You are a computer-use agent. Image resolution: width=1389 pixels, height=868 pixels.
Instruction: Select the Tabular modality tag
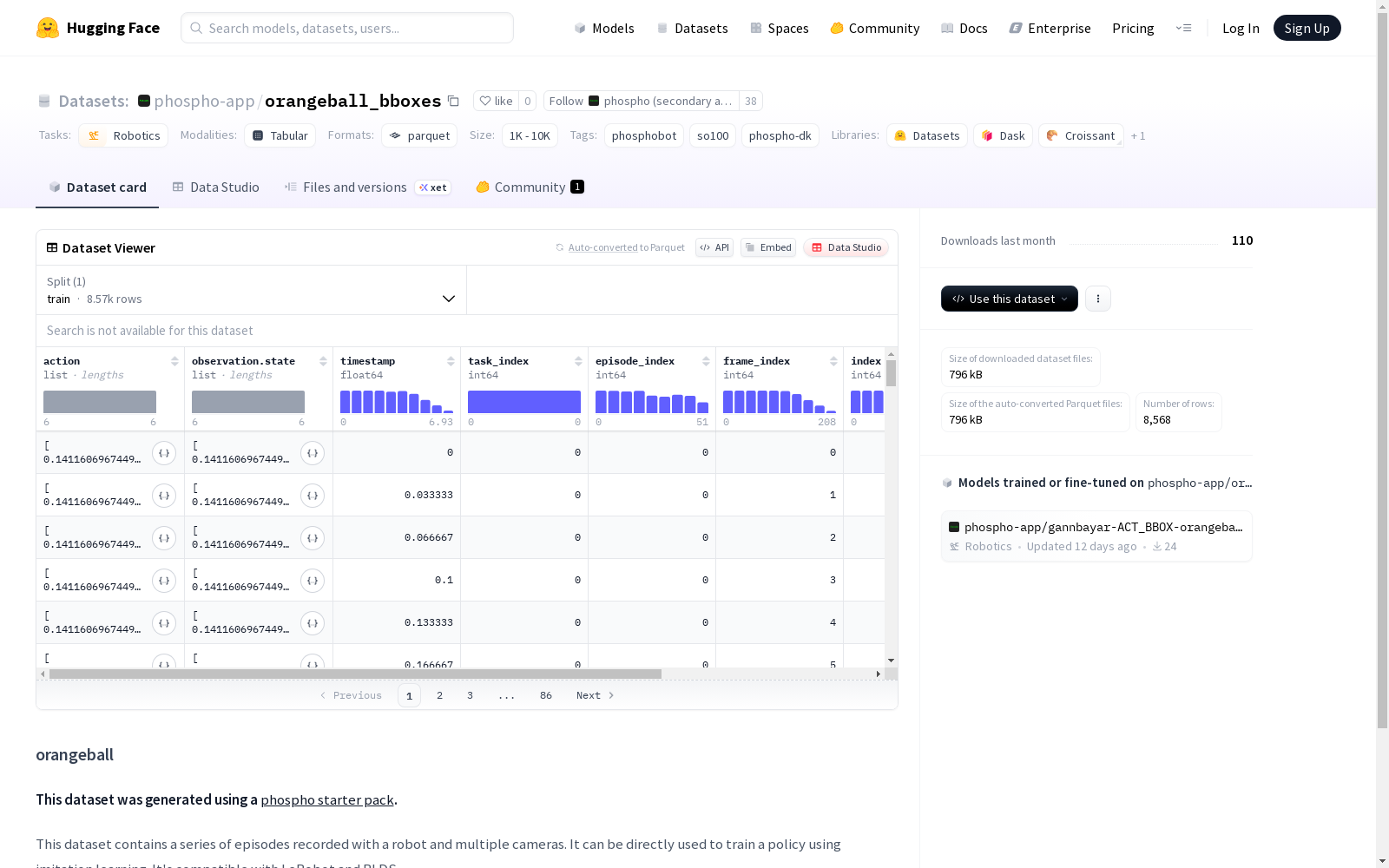point(280,135)
